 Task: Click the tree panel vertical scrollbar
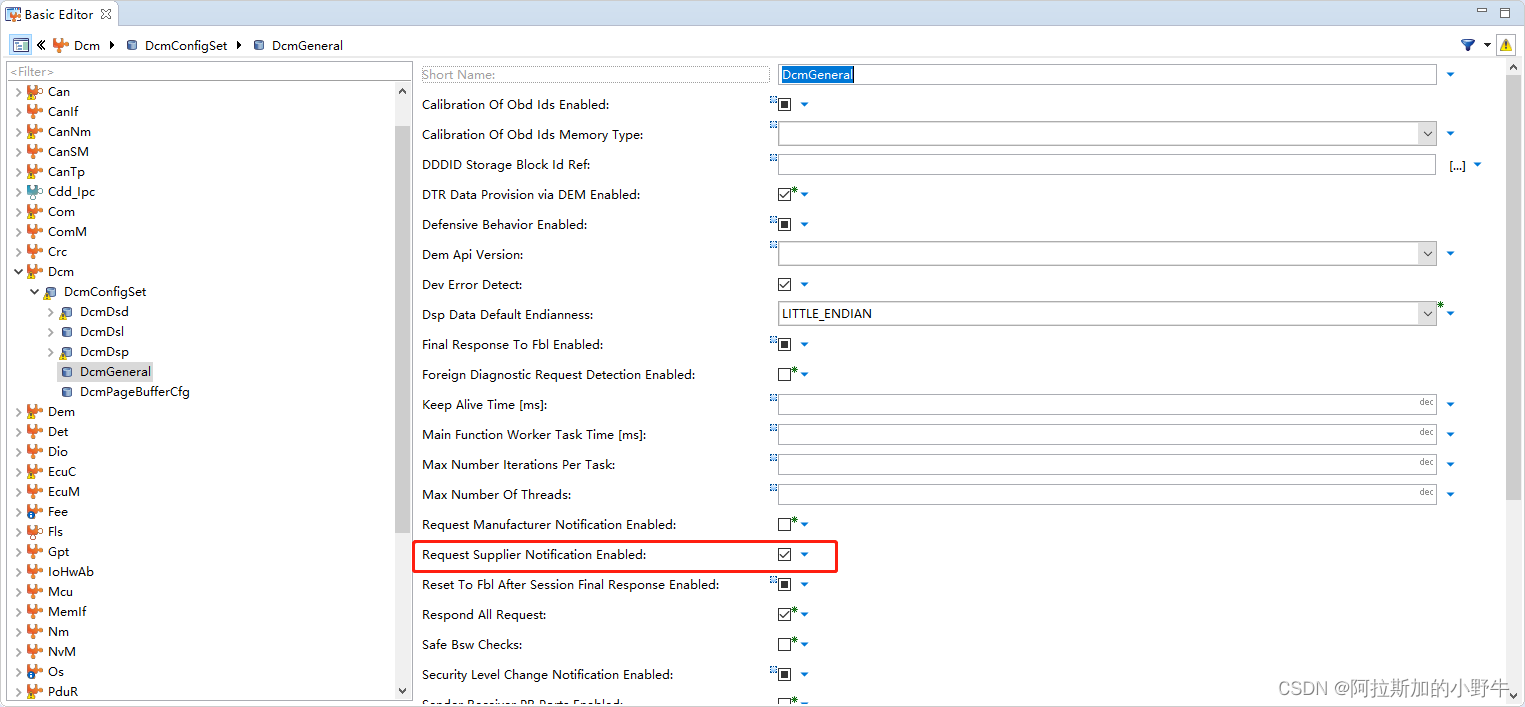click(403, 330)
